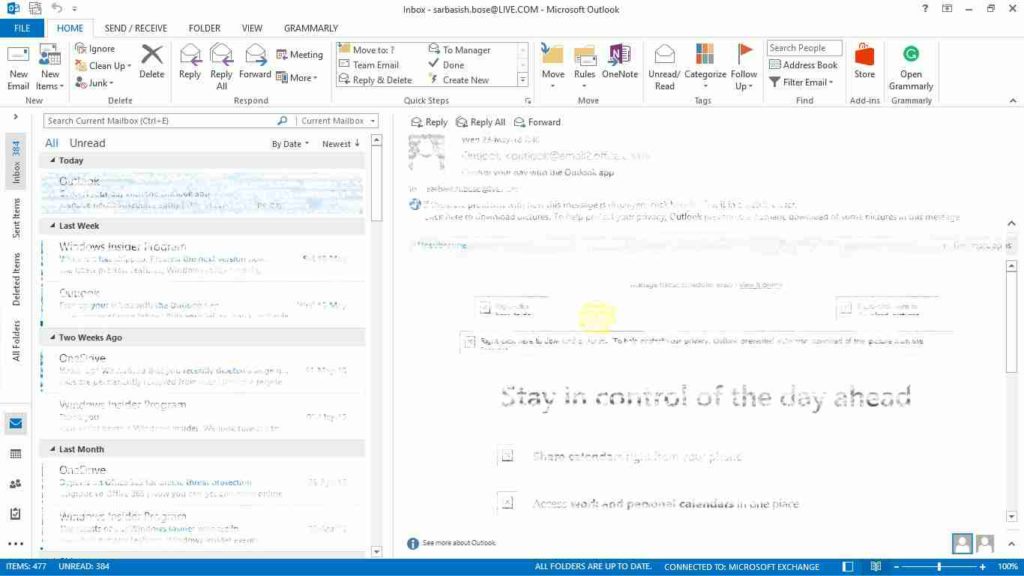Open the New Items menu
Screen dimensions: 1024x576
[50, 67]
